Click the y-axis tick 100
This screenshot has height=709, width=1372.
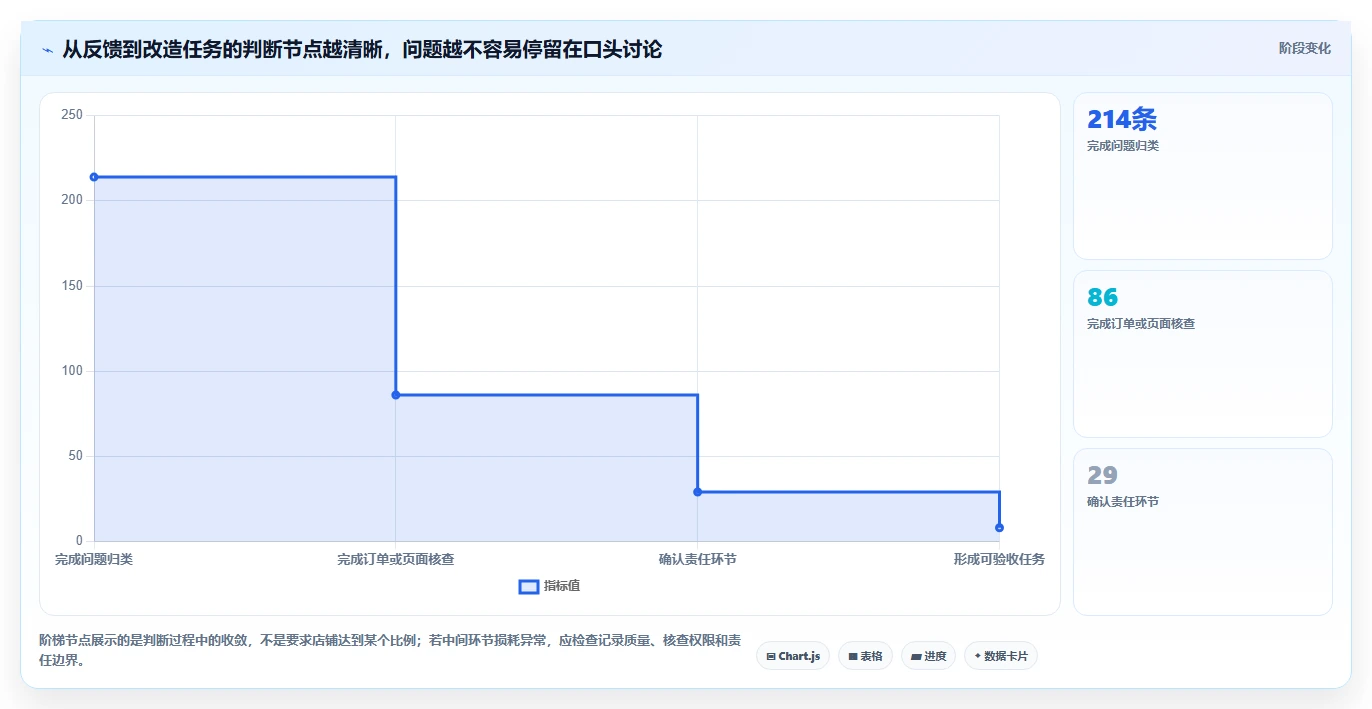[72, 371]
